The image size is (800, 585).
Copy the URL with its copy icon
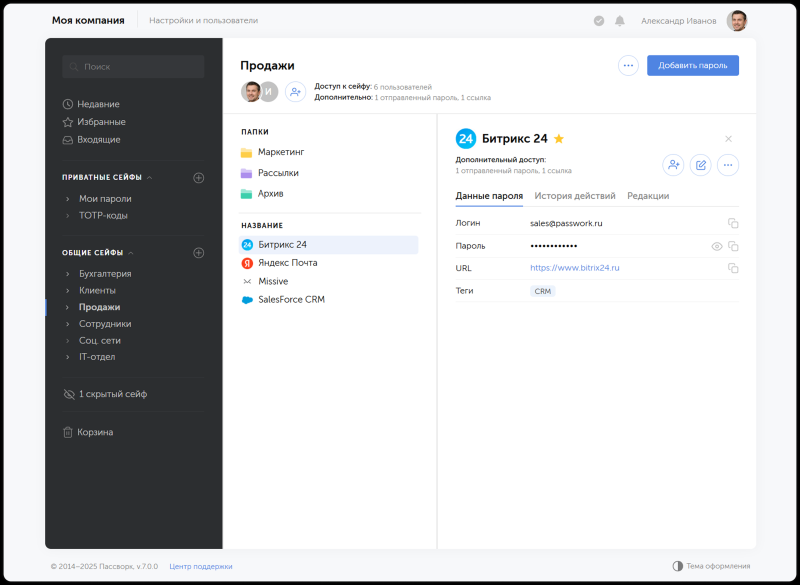(733, 268)
